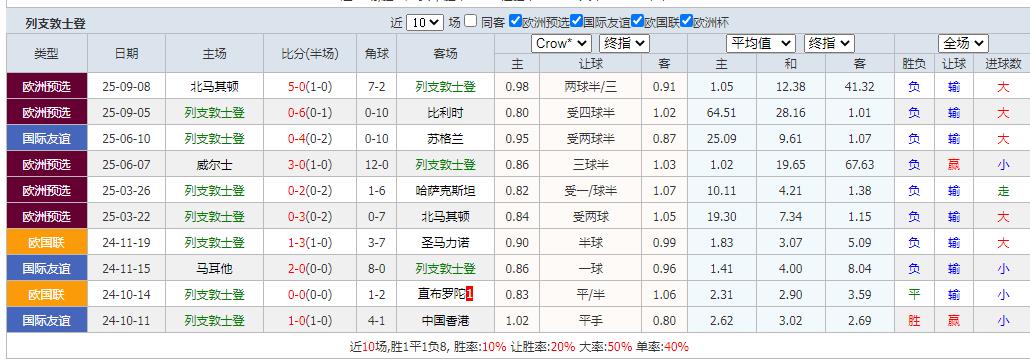1030x361 pixels.
Task: Click the odds value 67.63
Action: (x=859, y=165)
